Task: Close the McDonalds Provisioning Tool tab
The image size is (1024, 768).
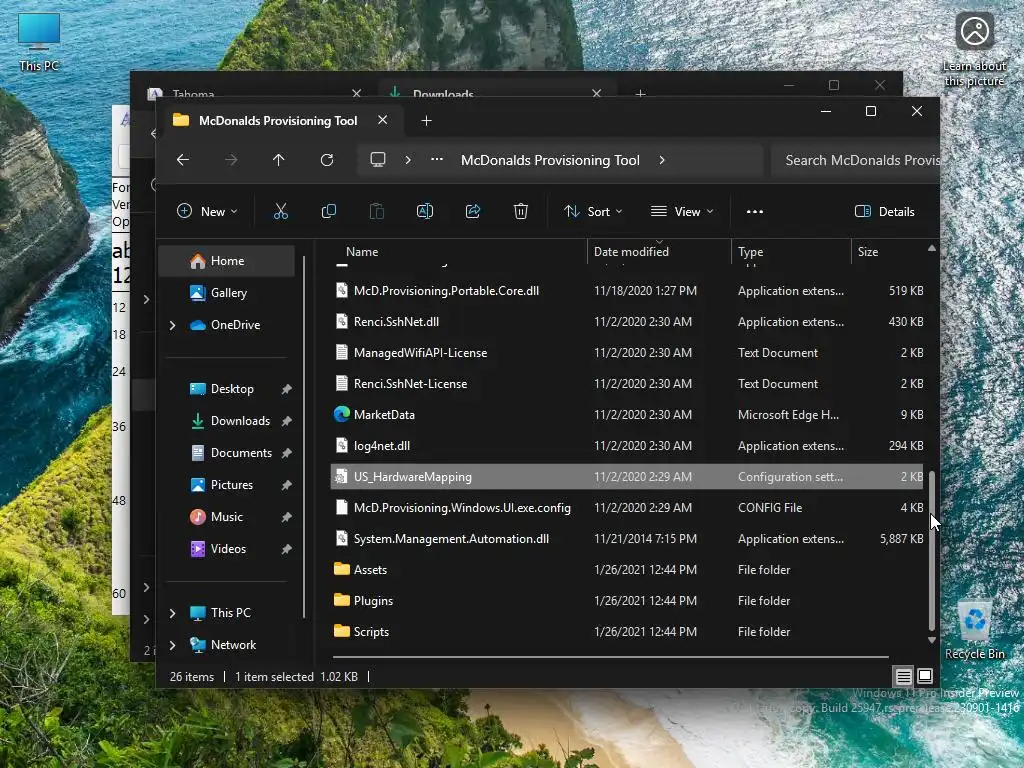Action: click(x=383, y=120)
